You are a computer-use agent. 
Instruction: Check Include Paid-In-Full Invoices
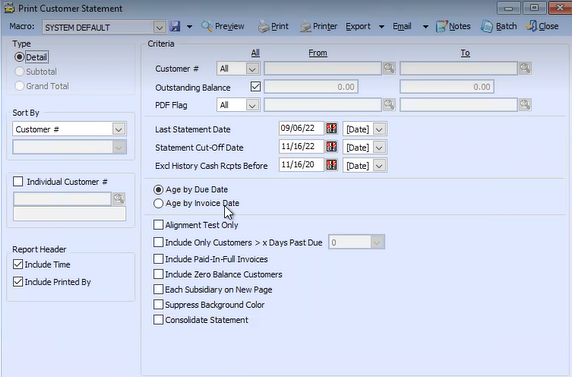tap(158, 259)
